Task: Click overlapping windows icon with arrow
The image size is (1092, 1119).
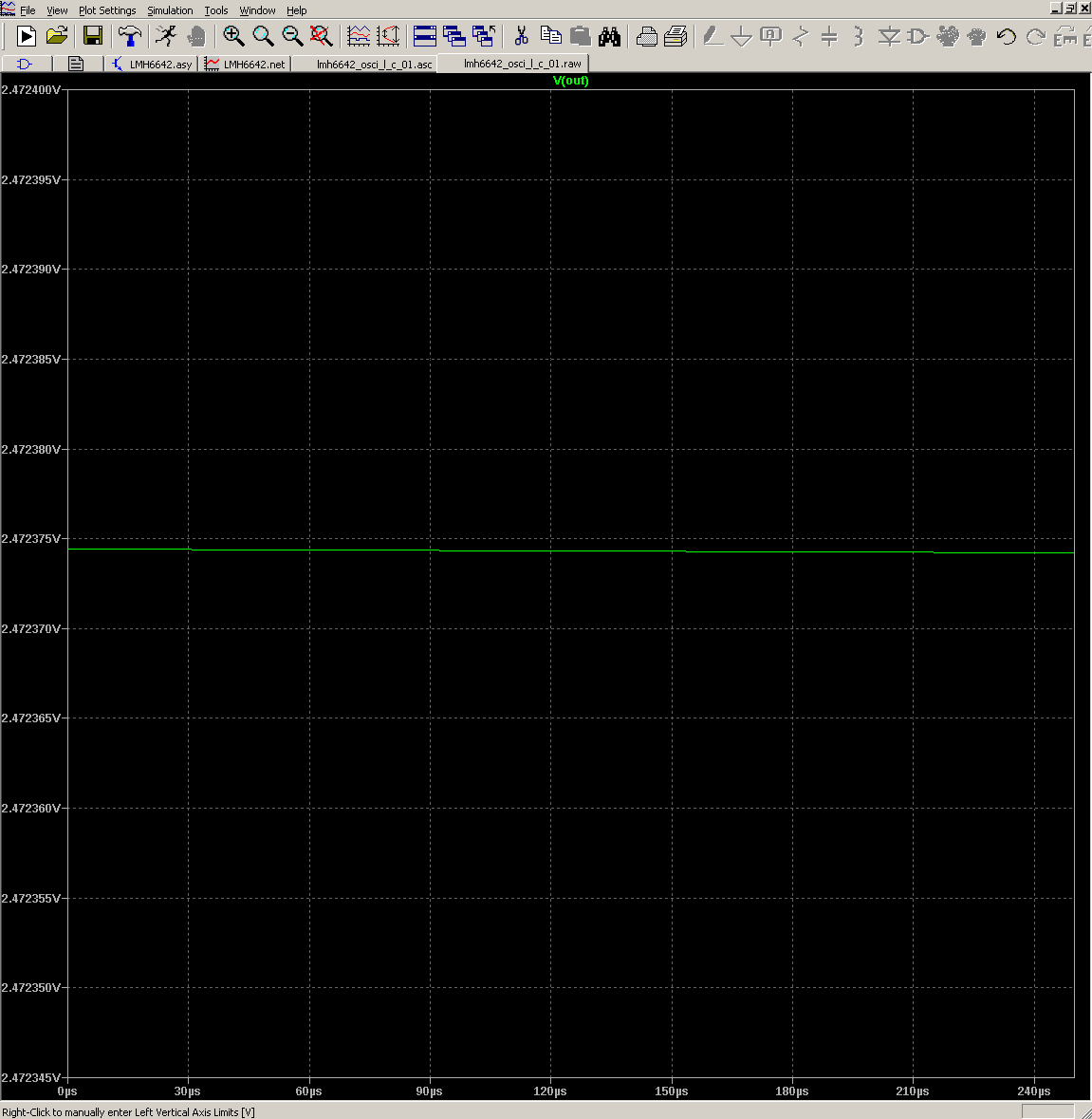Action: (484, 36)
